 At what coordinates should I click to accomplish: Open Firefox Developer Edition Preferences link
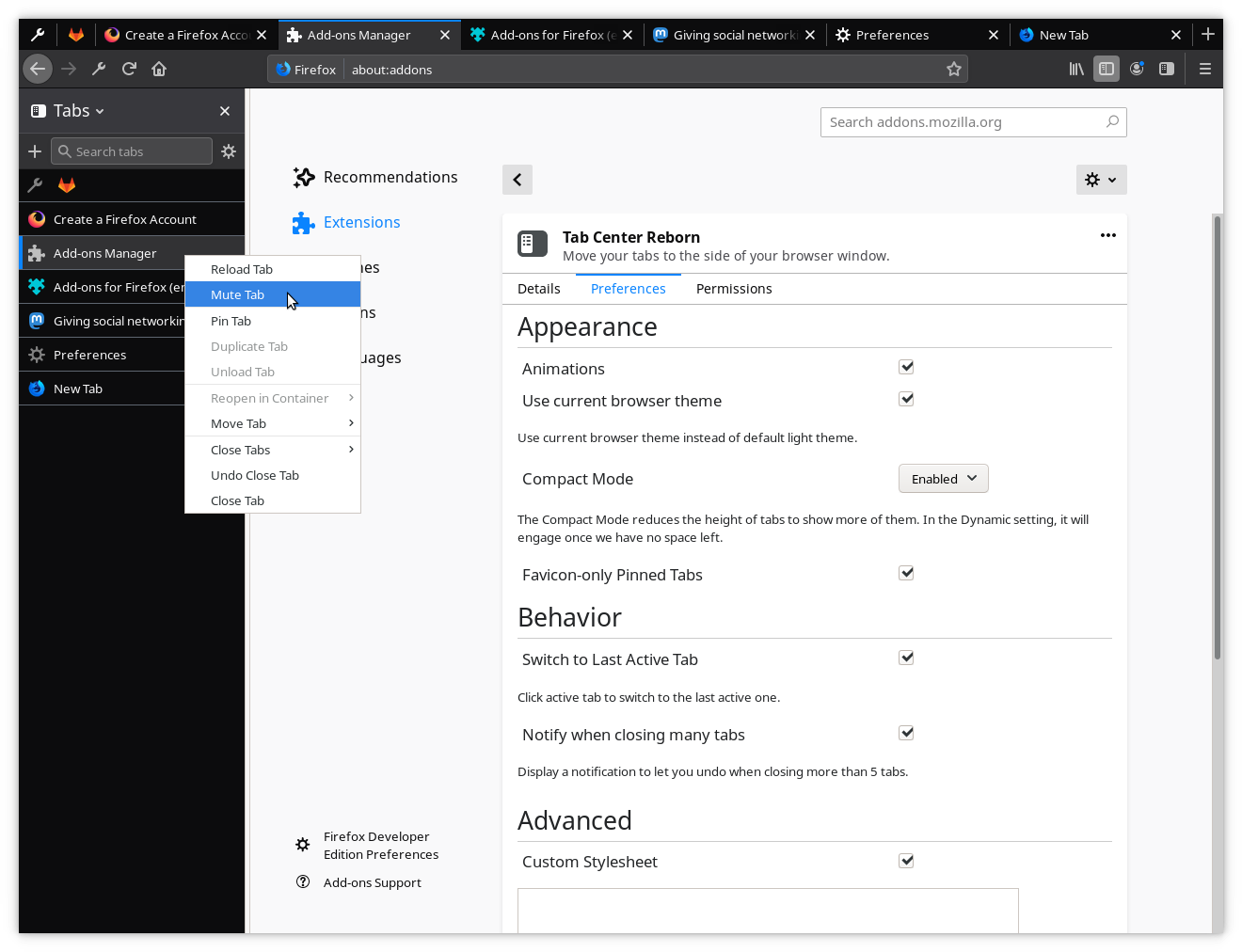pyautogui.click(x=367, y=846)
